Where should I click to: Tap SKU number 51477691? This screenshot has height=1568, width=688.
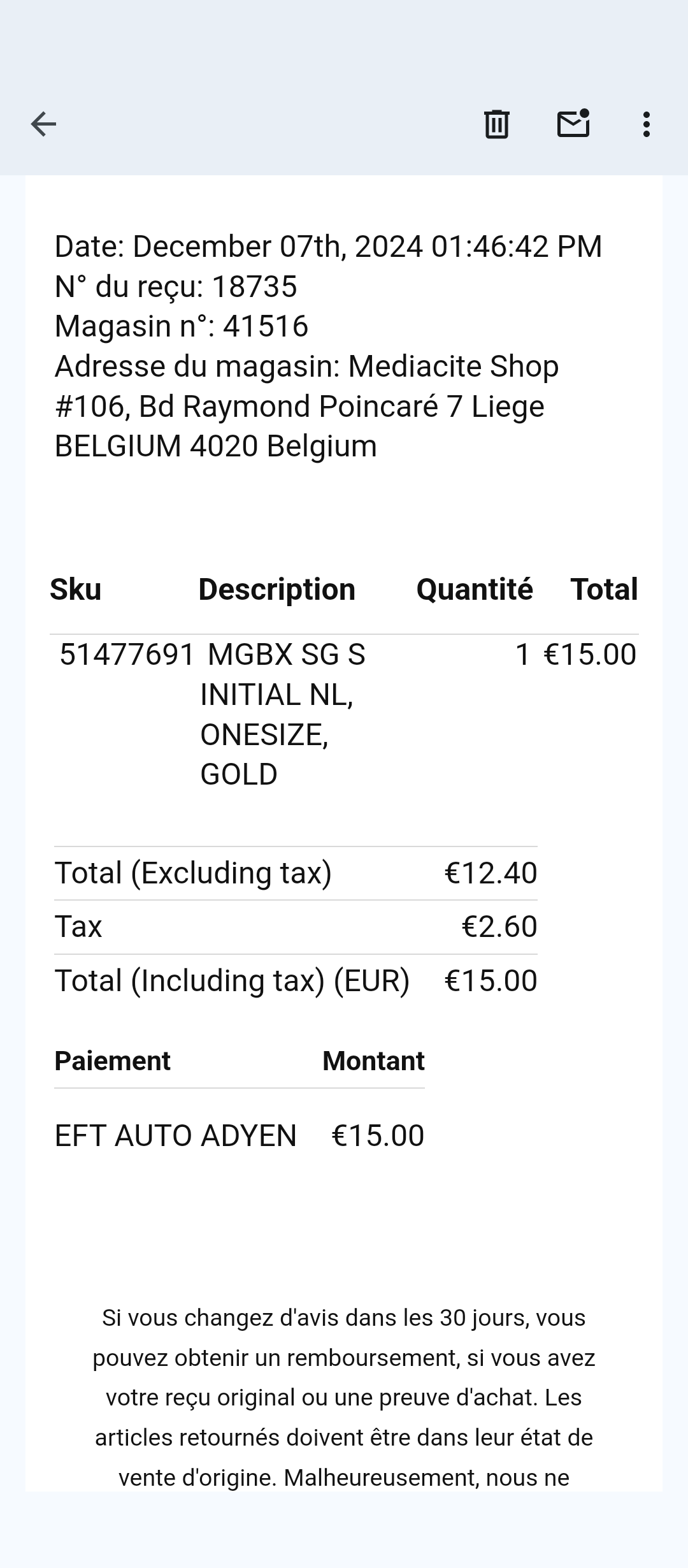pyautogui.click(x=127, y=655)
